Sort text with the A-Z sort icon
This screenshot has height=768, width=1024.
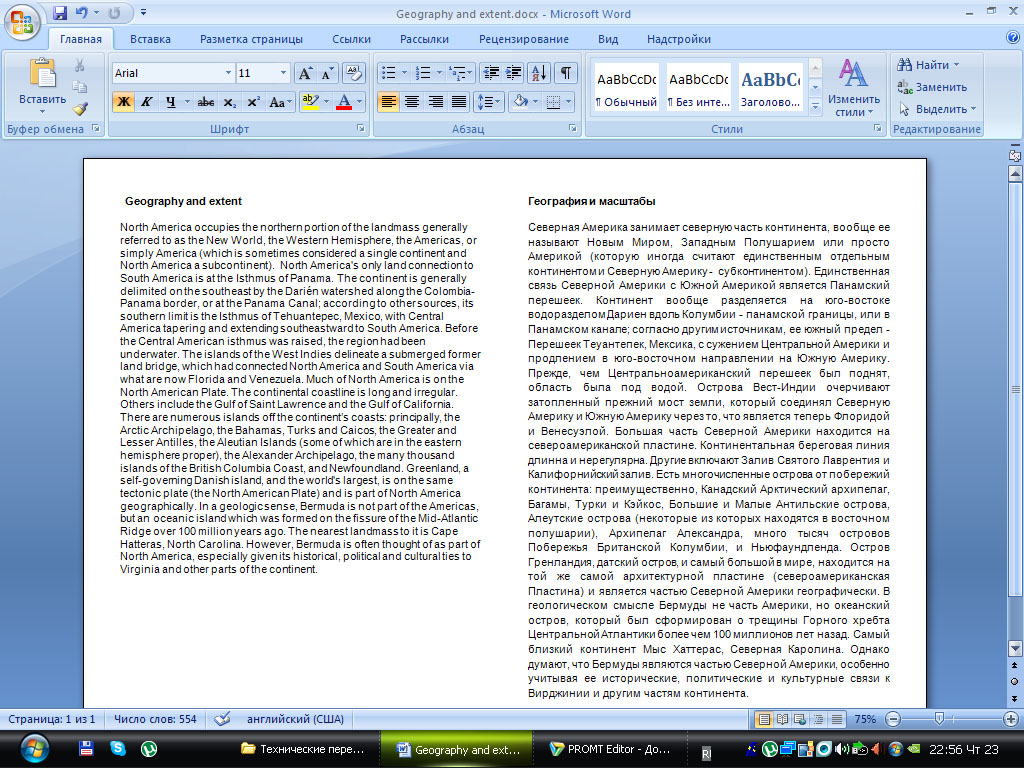539,73
